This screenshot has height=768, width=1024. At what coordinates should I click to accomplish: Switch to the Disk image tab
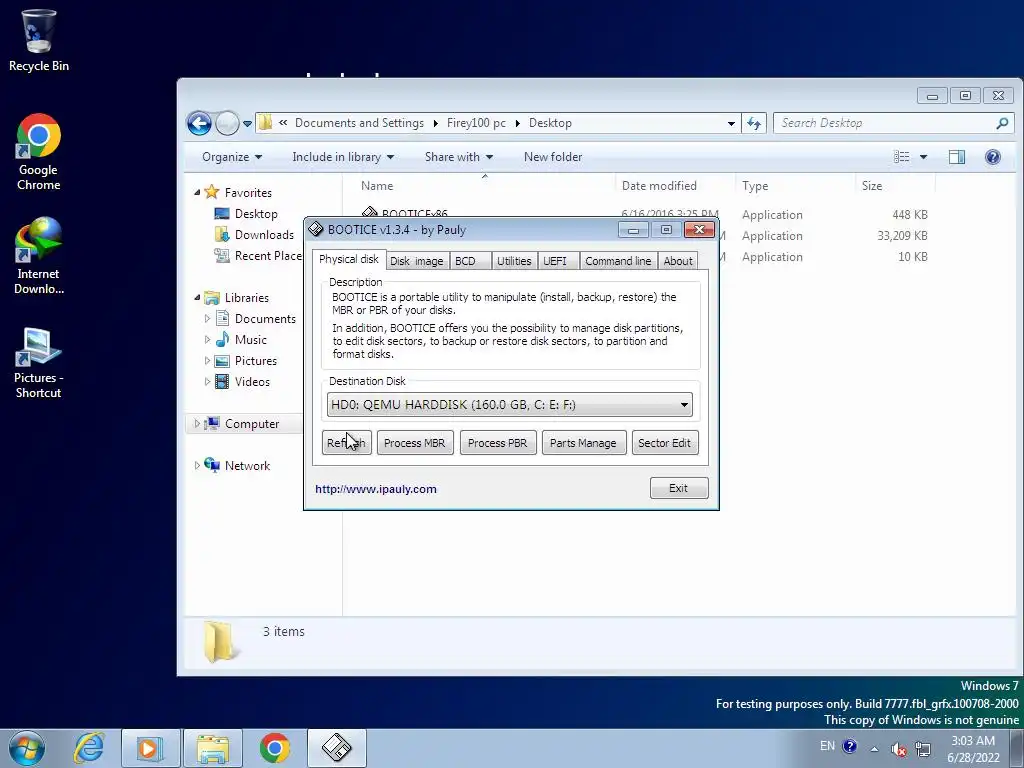tap(417, 261)
